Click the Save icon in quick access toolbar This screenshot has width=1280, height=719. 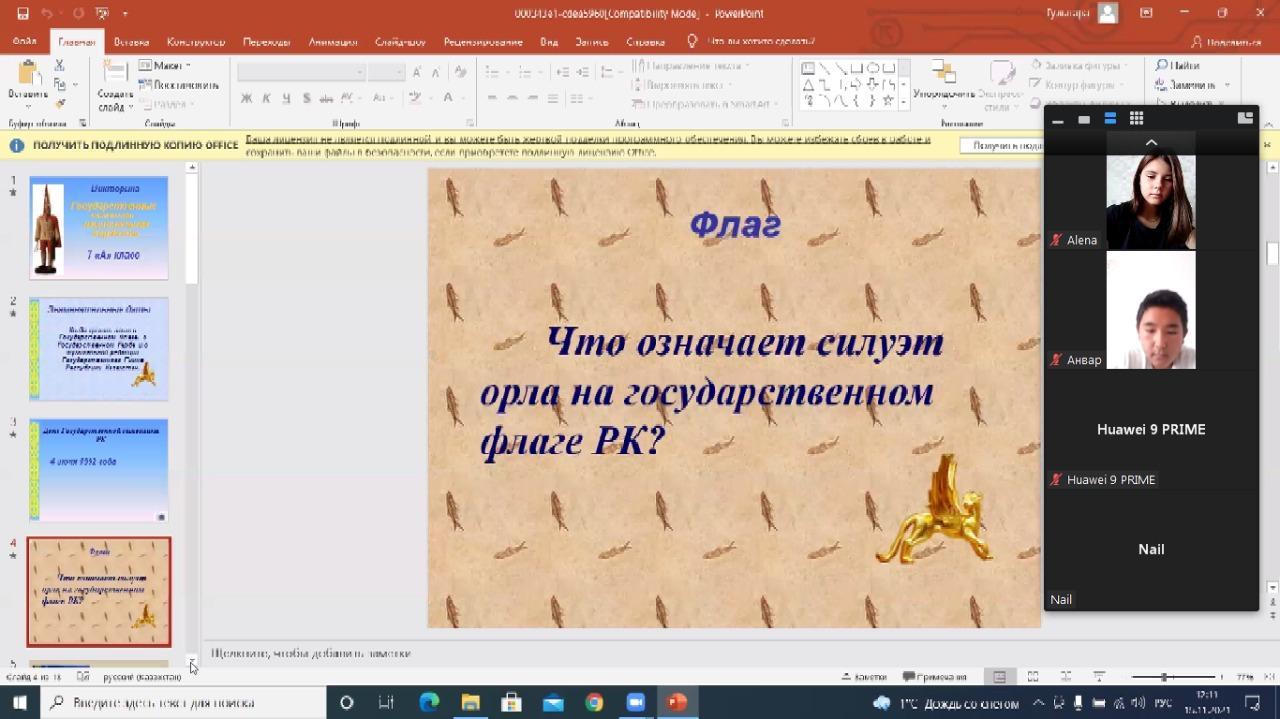click(x=22, y=13)
